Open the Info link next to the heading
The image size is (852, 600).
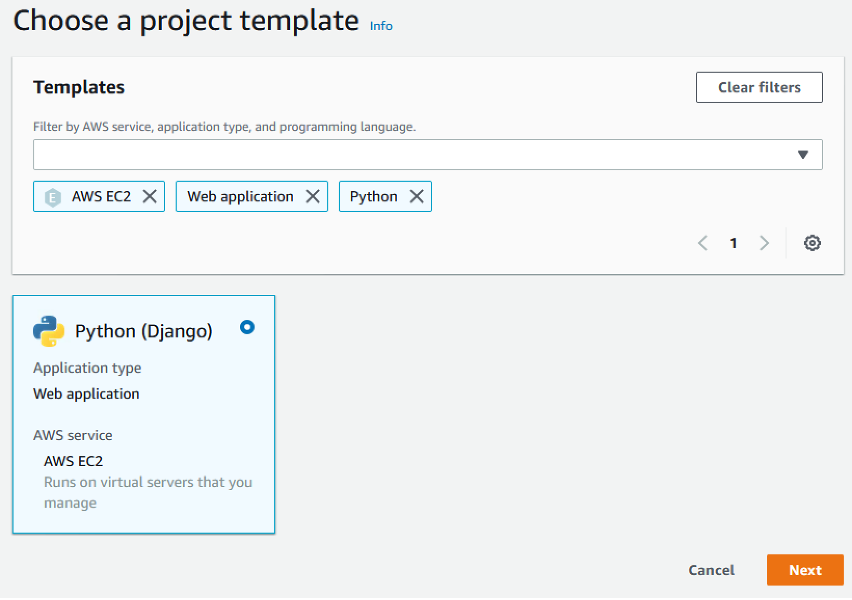coord(381,26)
